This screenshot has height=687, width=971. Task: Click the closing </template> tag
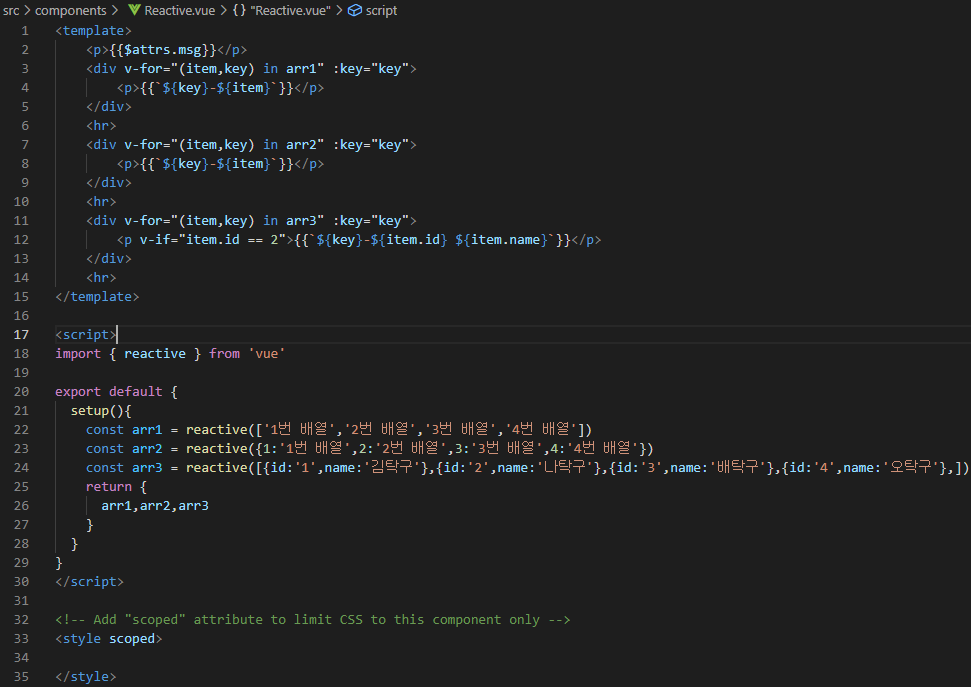pyautogui.click(x=97, y=297)
